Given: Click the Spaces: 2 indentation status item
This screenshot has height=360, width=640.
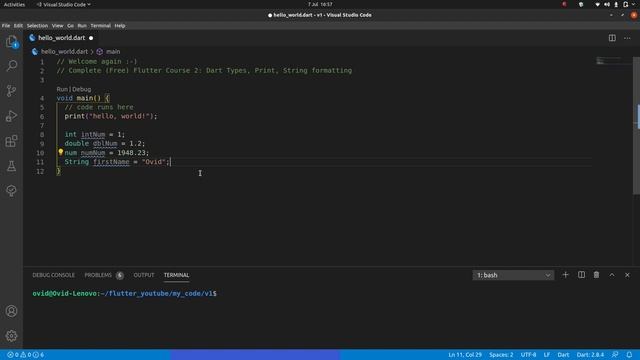Looking at the screenshot, I should 501,355.
